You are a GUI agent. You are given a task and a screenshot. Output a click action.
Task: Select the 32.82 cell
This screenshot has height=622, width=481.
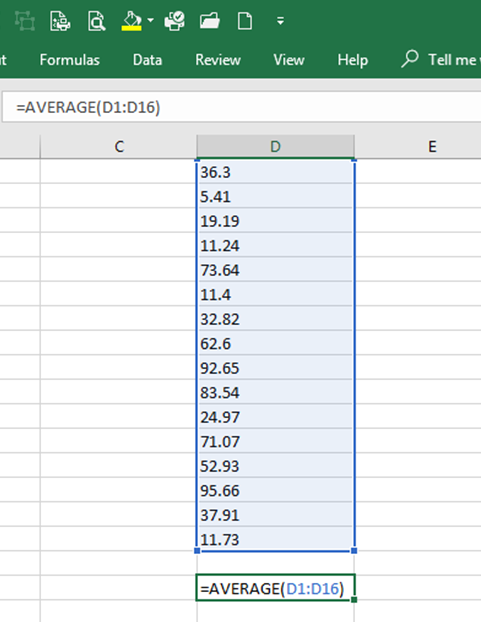(x=275, y=319)
